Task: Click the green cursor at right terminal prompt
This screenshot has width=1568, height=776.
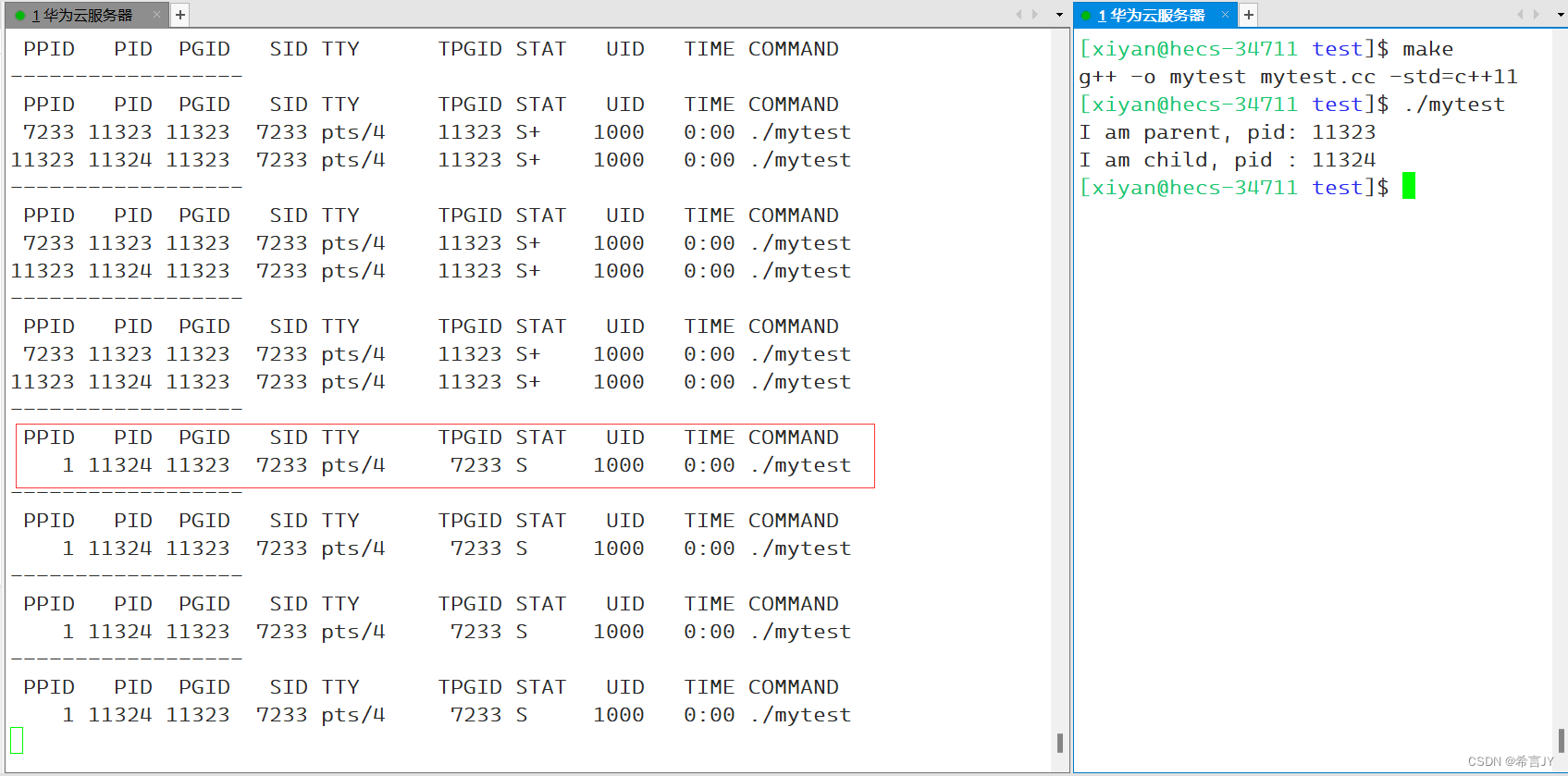Action: [x=1409, y=186]
